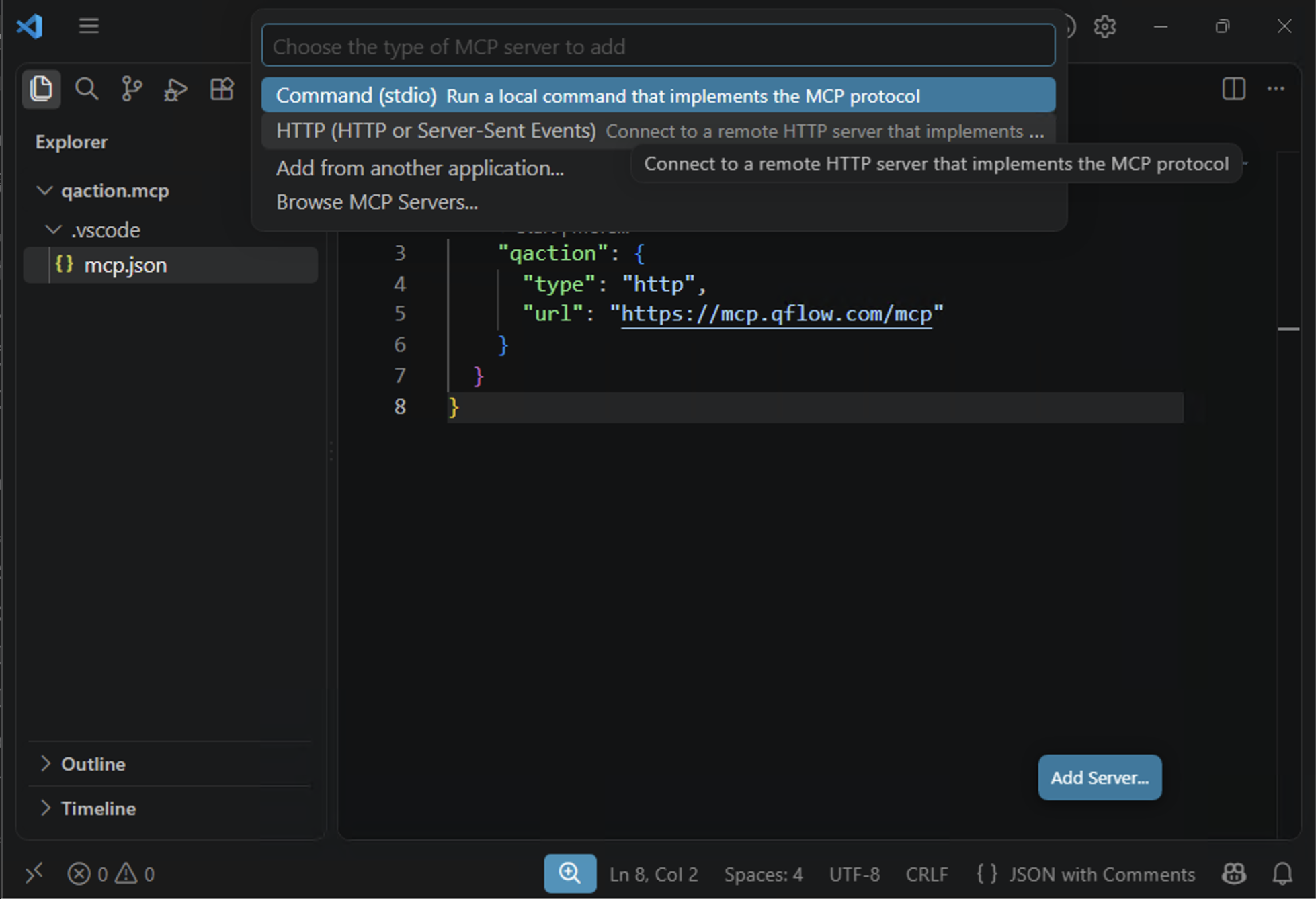This screenshot has height=899, width=1316.
Task: Change indentation via Spaces: 4
Action: tap(763, 873)
